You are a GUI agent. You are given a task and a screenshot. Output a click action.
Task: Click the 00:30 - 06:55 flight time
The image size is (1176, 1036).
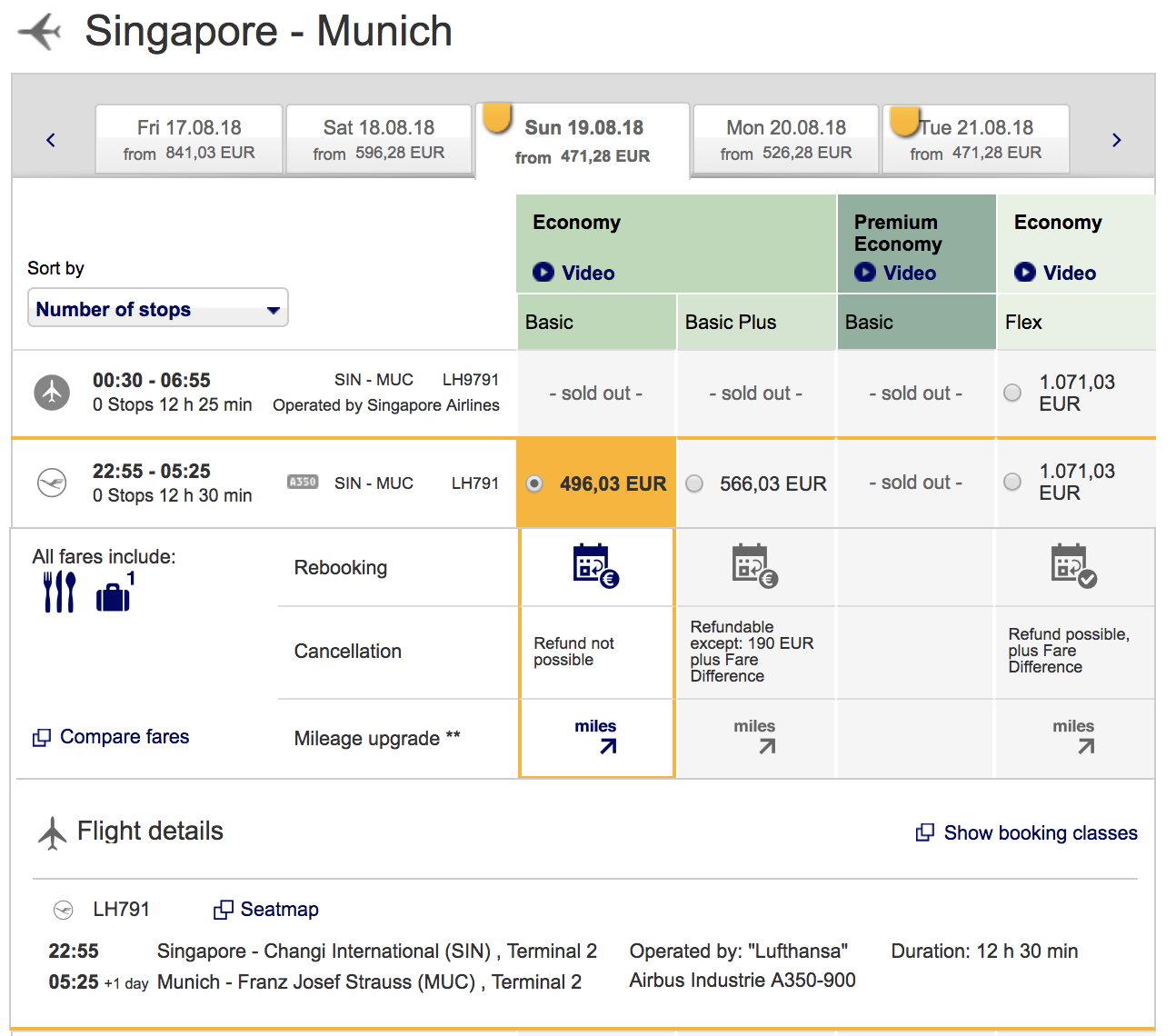click(x=152, y=380)
